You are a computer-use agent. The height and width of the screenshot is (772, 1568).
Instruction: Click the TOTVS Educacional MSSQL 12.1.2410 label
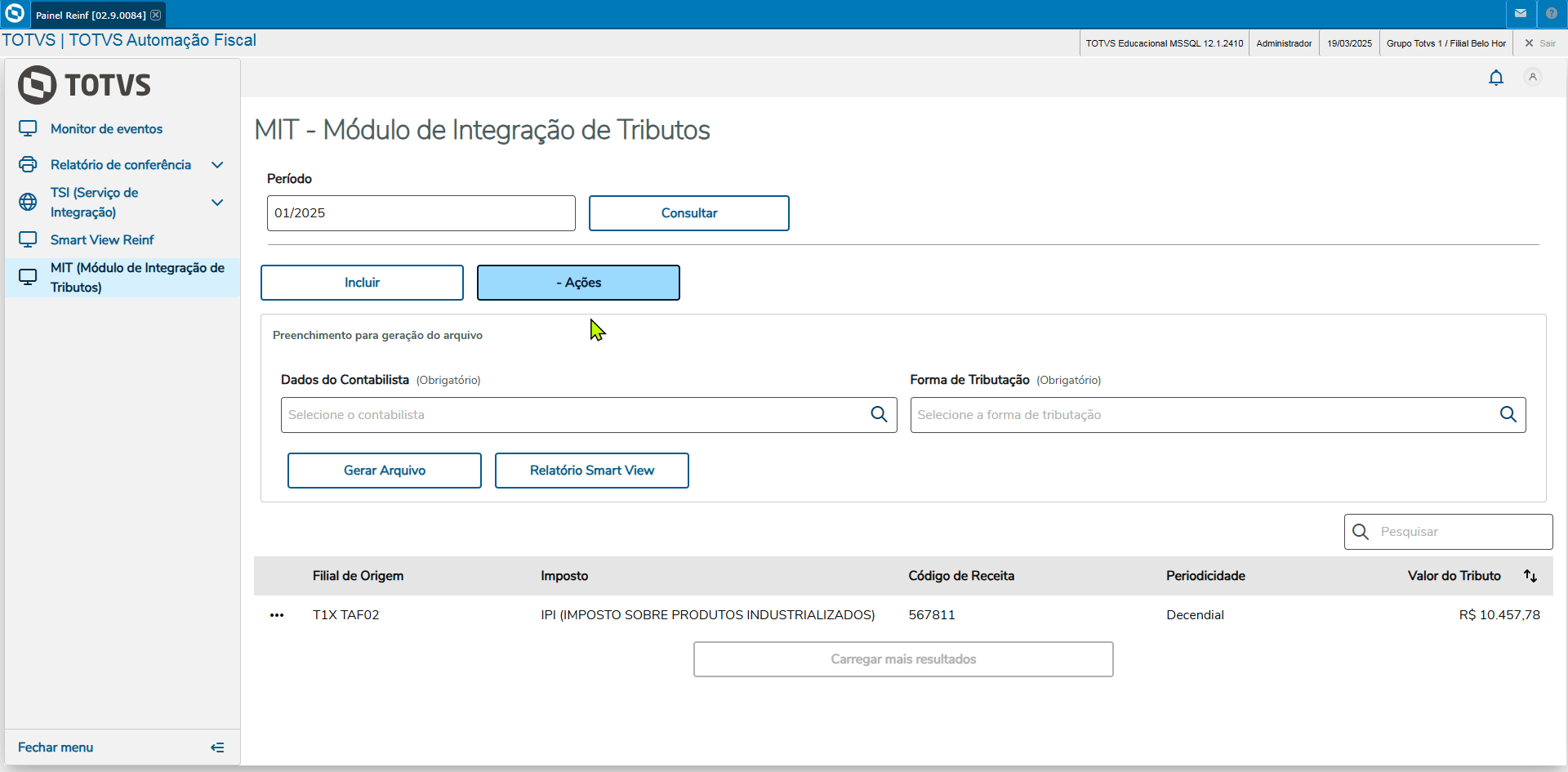click(x=1165, y=43)
